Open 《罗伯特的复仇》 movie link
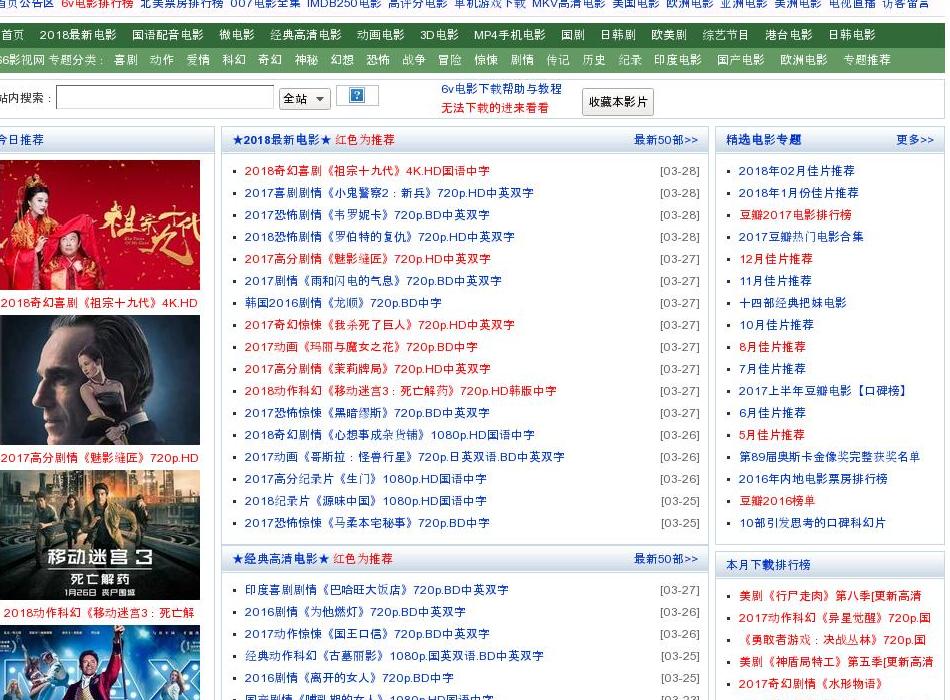 pos(379,237)
